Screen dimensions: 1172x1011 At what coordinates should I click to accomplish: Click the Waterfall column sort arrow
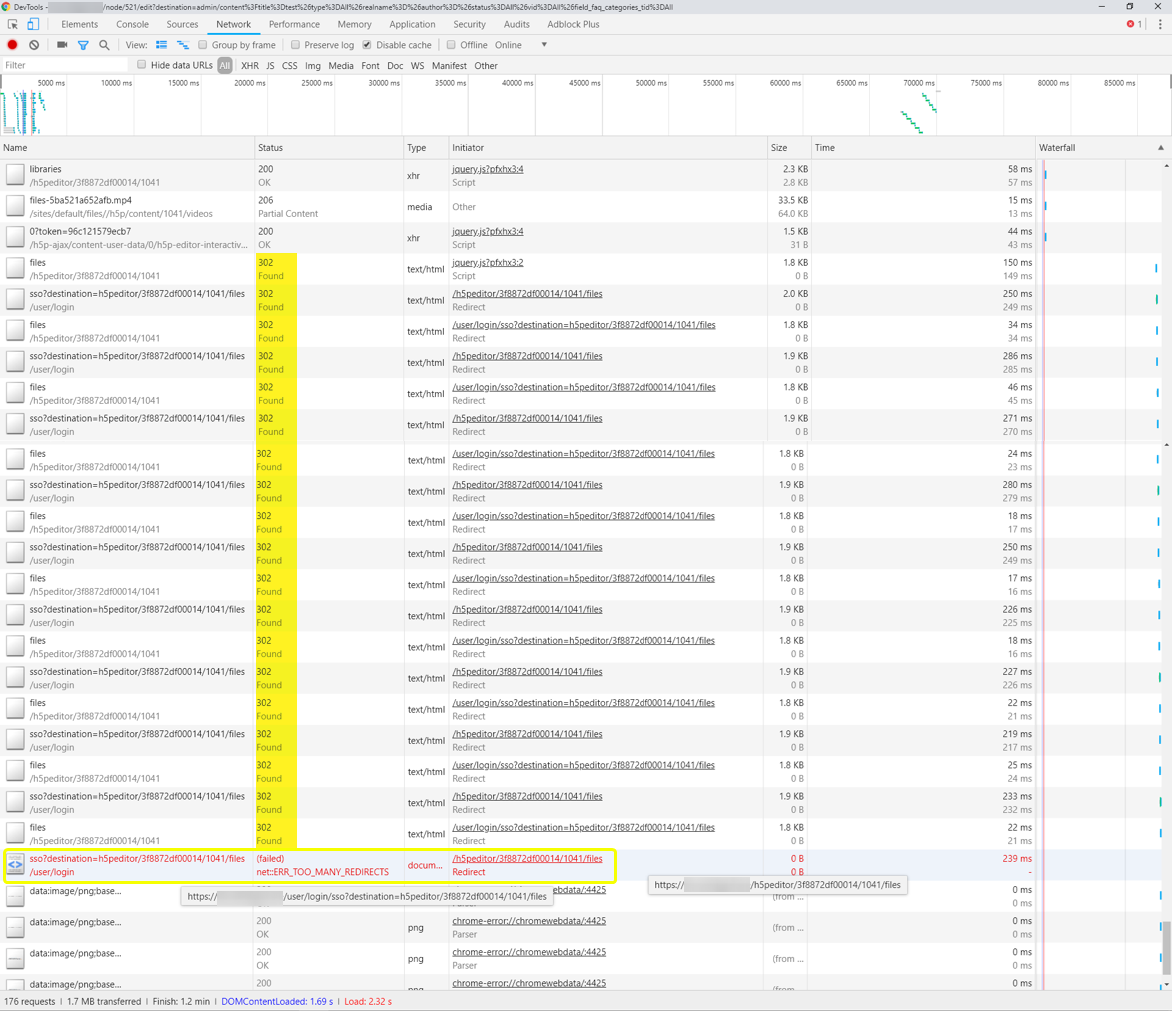pos(1161,148)
